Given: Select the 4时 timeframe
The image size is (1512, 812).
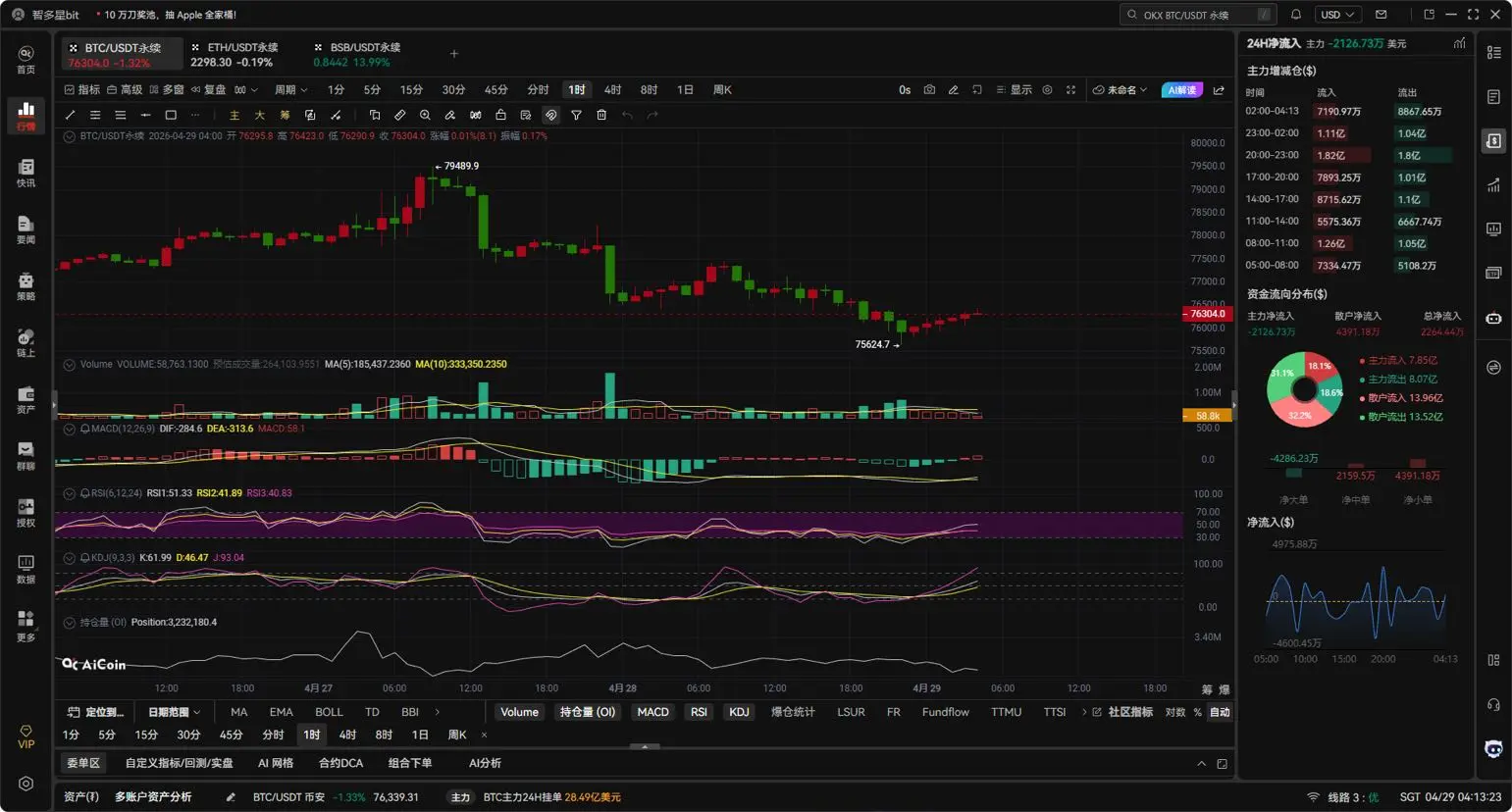Looking at the screenshot, I should [x=612, y=90].
